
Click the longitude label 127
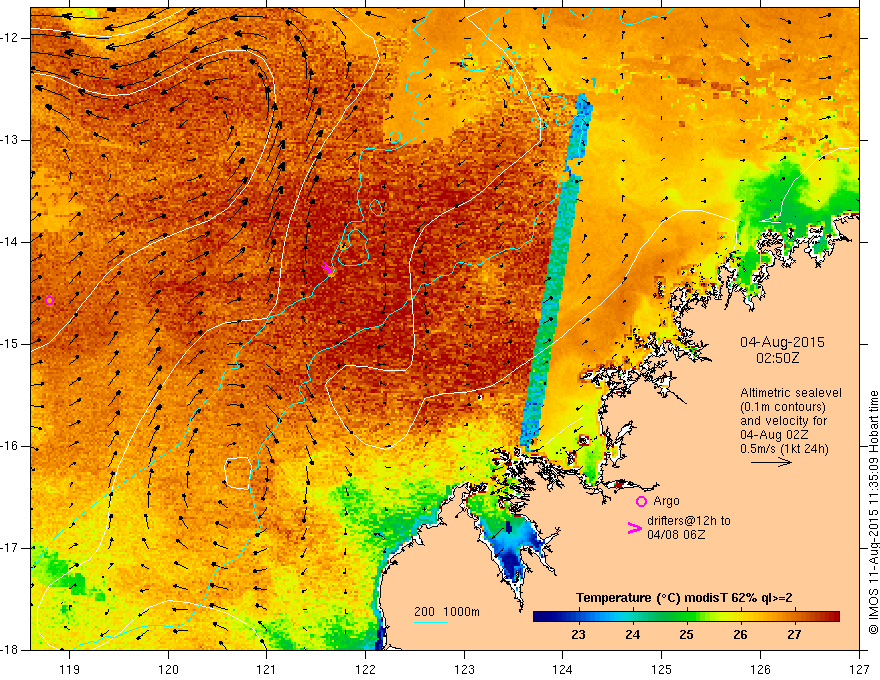click(x=859, y=669)
